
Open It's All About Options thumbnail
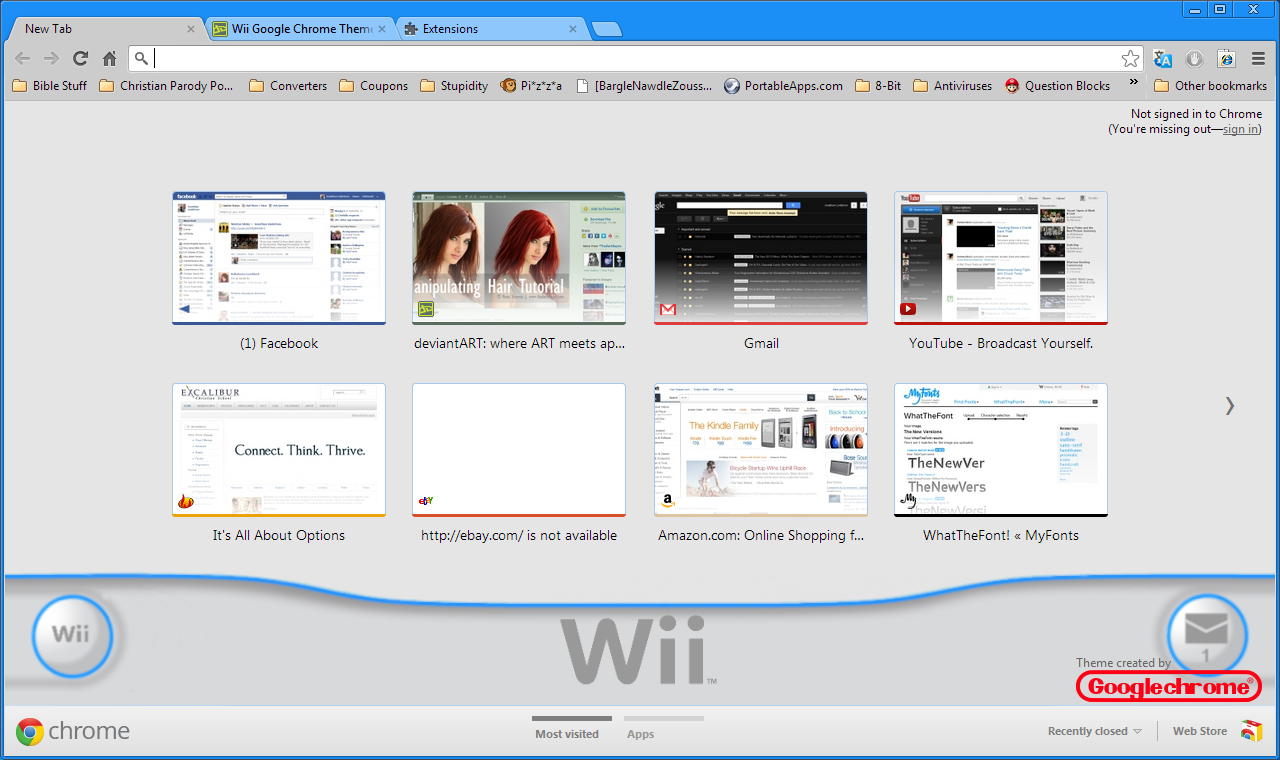(279, 450)
